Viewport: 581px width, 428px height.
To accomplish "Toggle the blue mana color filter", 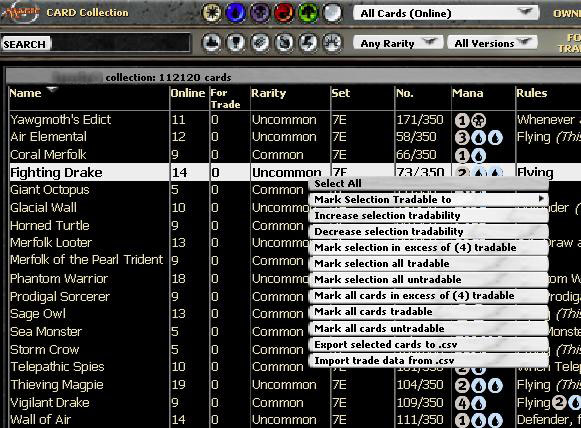I will (236, 13).
